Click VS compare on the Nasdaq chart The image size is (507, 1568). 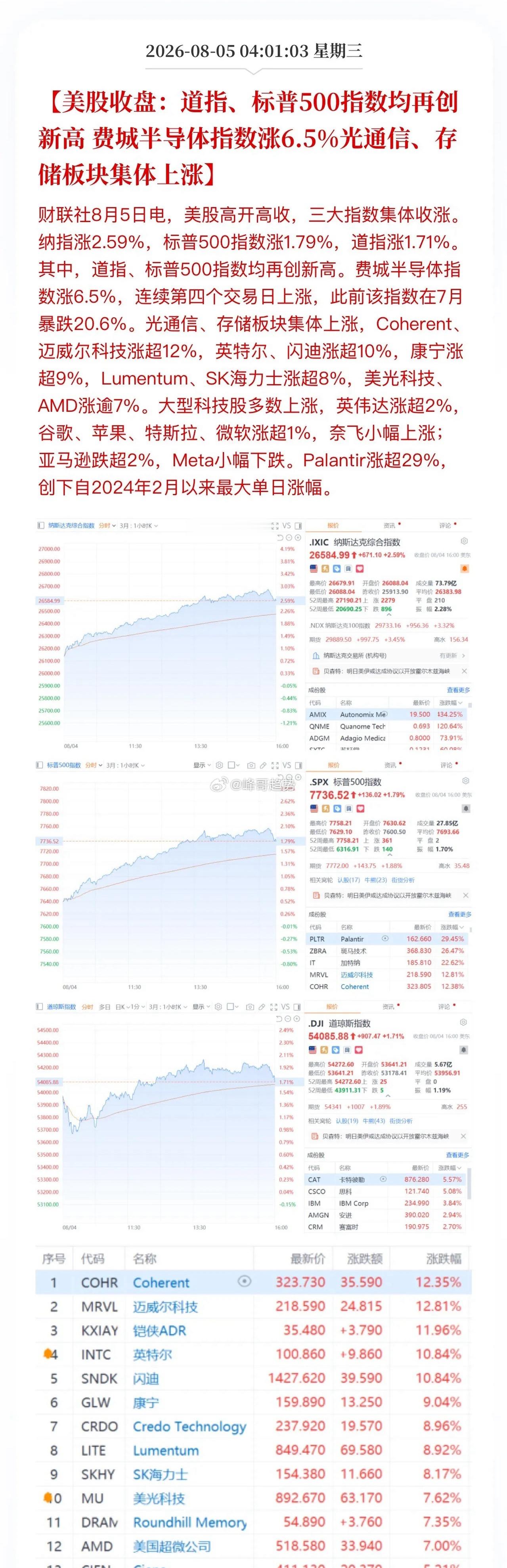287,525
